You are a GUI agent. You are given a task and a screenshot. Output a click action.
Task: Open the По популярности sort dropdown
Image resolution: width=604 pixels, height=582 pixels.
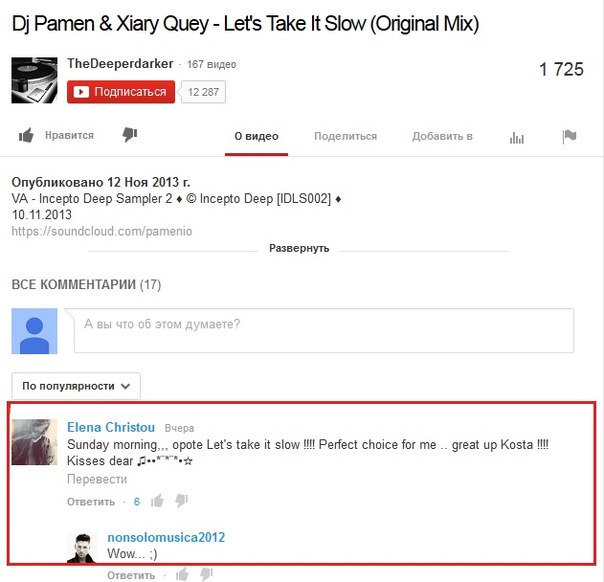pyautogui.click(x=76, y=386)
